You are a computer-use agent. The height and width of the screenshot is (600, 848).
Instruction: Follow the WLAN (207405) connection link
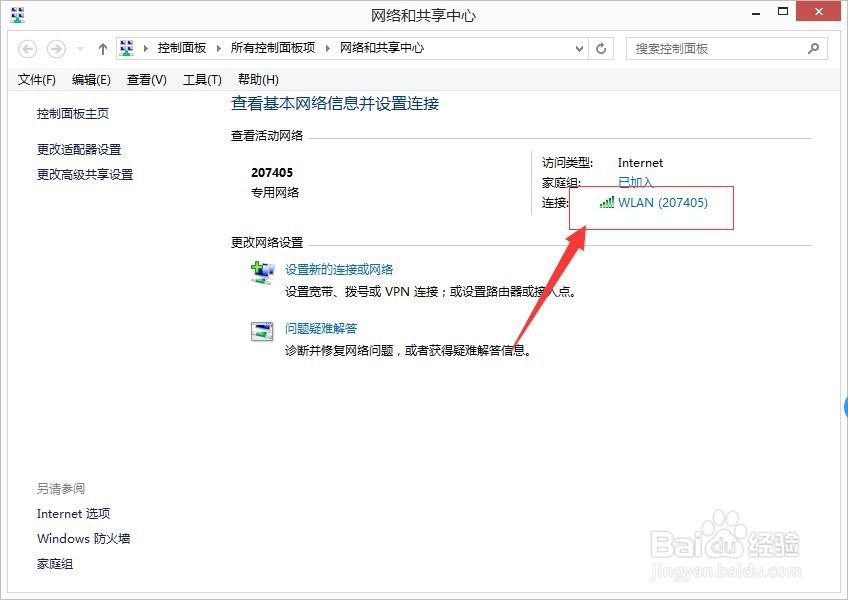coord(662,202)
